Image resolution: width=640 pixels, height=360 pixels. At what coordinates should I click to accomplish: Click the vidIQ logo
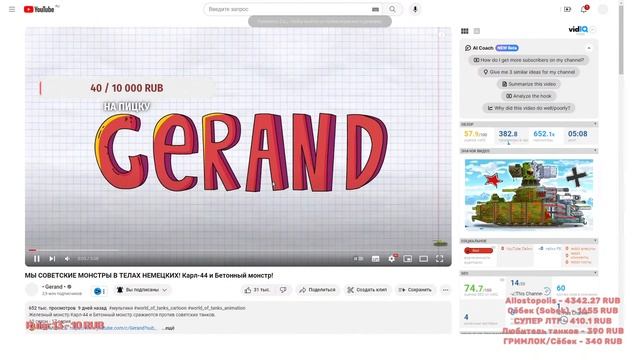[578, 29]
